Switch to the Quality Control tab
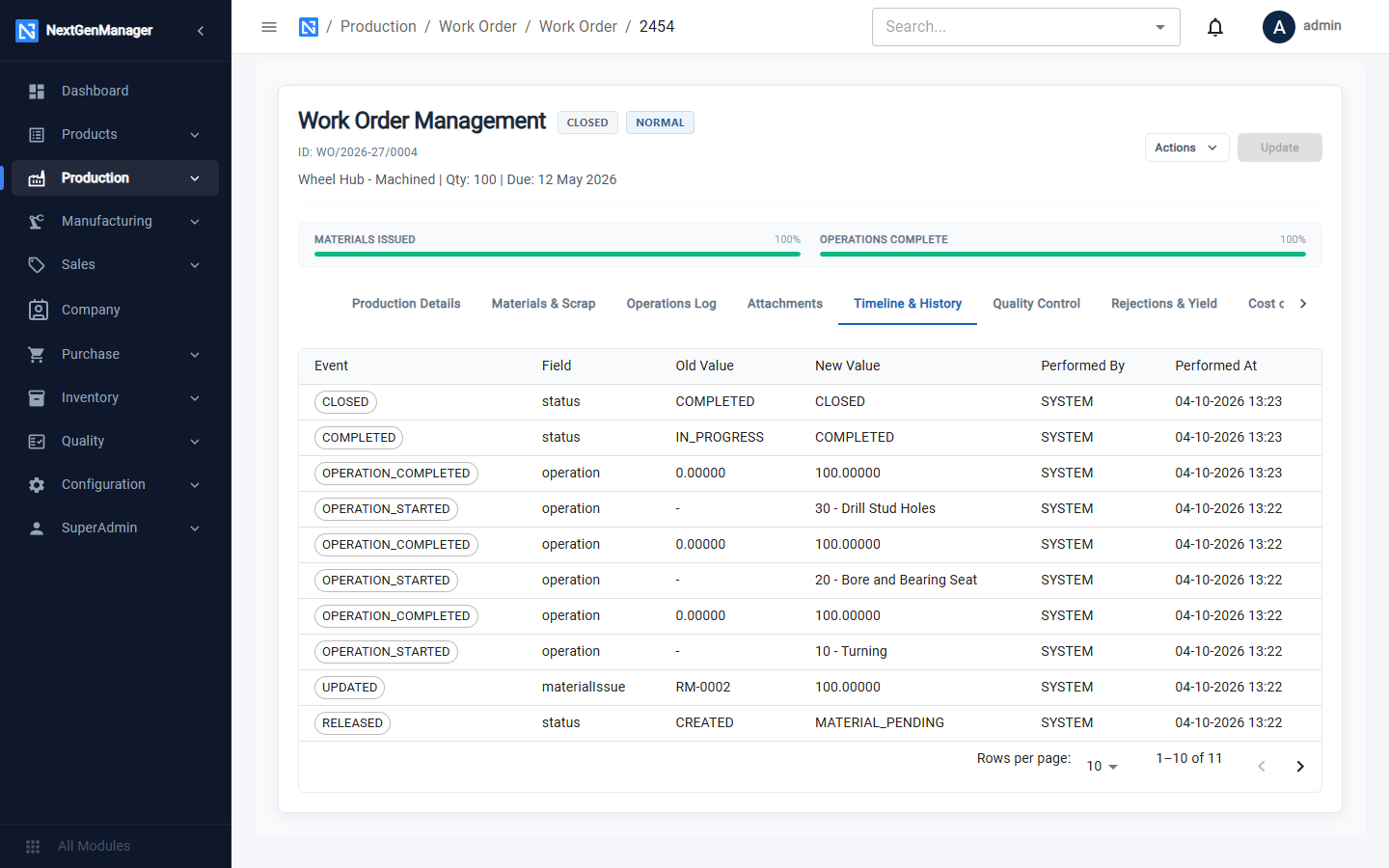Screen dimensions: 1389x868 pos(1036,304)
